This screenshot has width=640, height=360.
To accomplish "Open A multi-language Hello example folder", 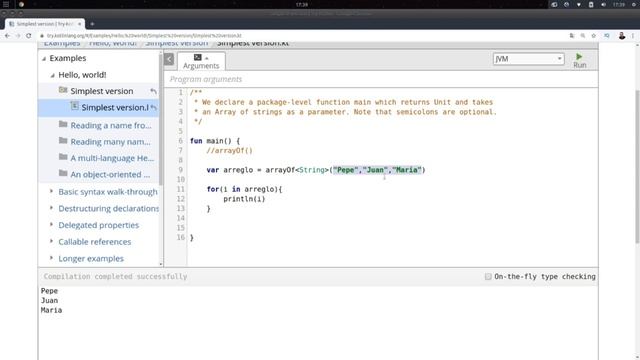I will tap(112, 158).
